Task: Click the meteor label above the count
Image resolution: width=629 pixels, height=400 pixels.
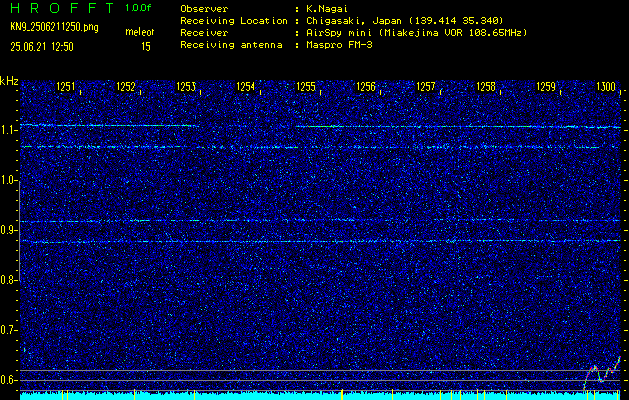Action: 140,32
